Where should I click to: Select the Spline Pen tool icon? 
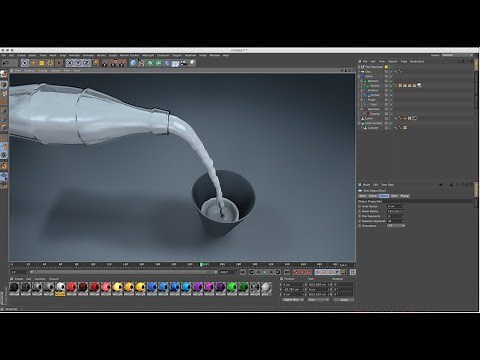[x=141, y=63]
